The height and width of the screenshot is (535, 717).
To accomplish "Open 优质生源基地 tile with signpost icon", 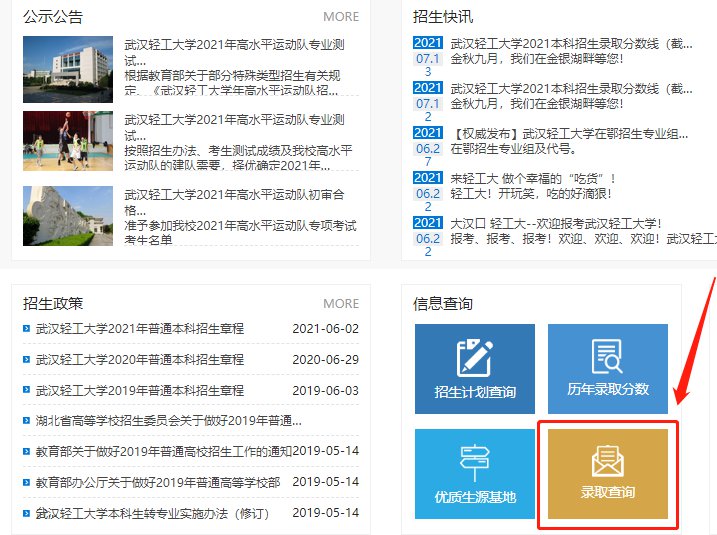I will [x=475, y=474].
